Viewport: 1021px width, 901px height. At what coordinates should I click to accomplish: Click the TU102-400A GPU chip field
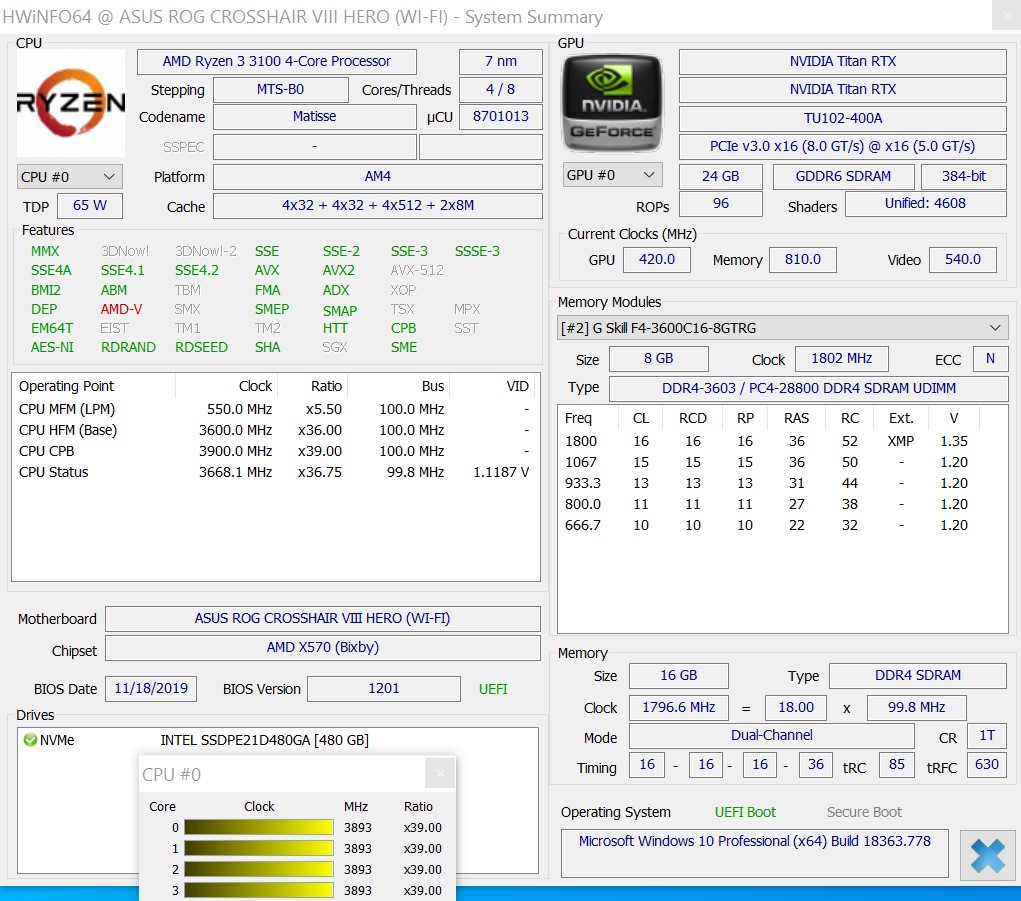click(843, 118)
